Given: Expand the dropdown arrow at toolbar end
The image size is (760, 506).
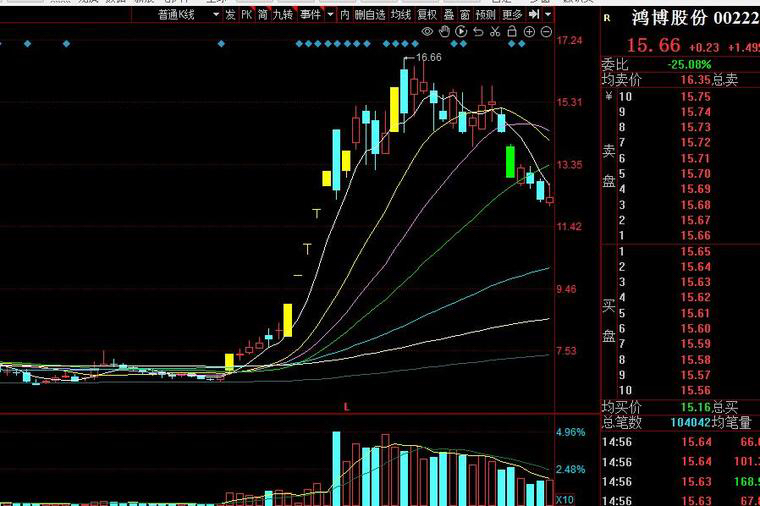Looking at the screenshot, I should coord(548,15).
